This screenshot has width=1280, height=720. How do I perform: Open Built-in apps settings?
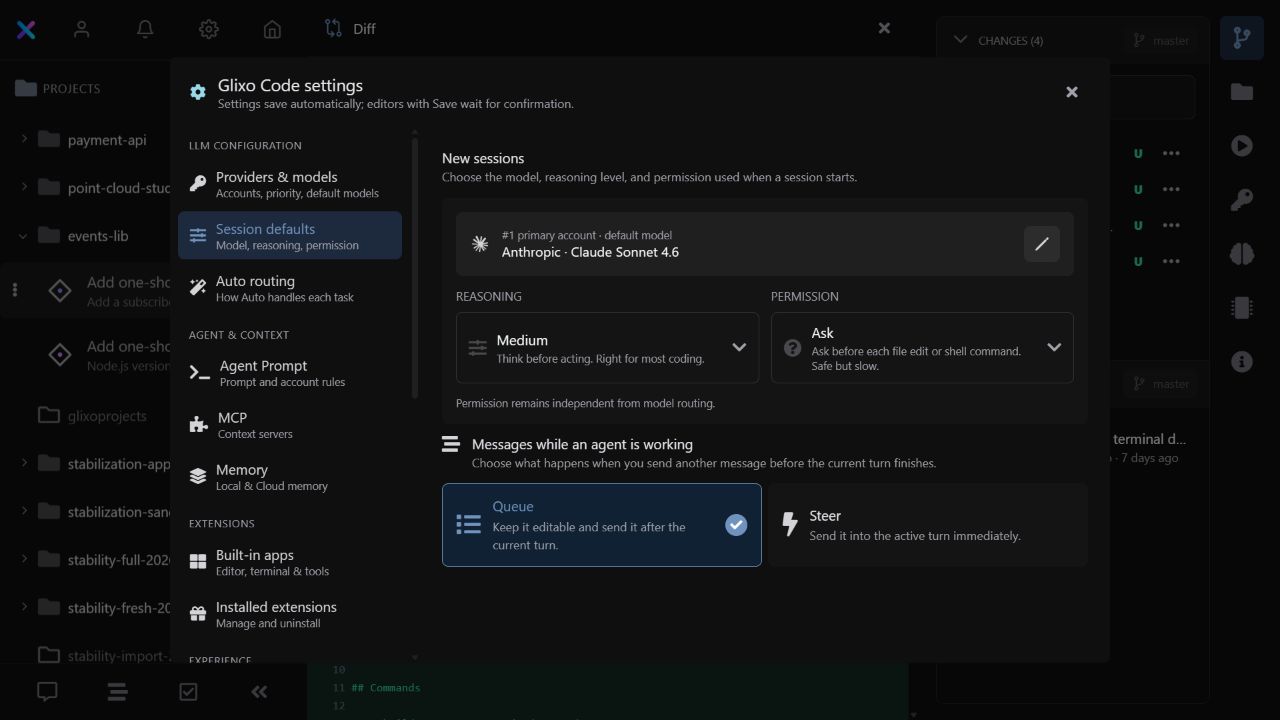290,562
